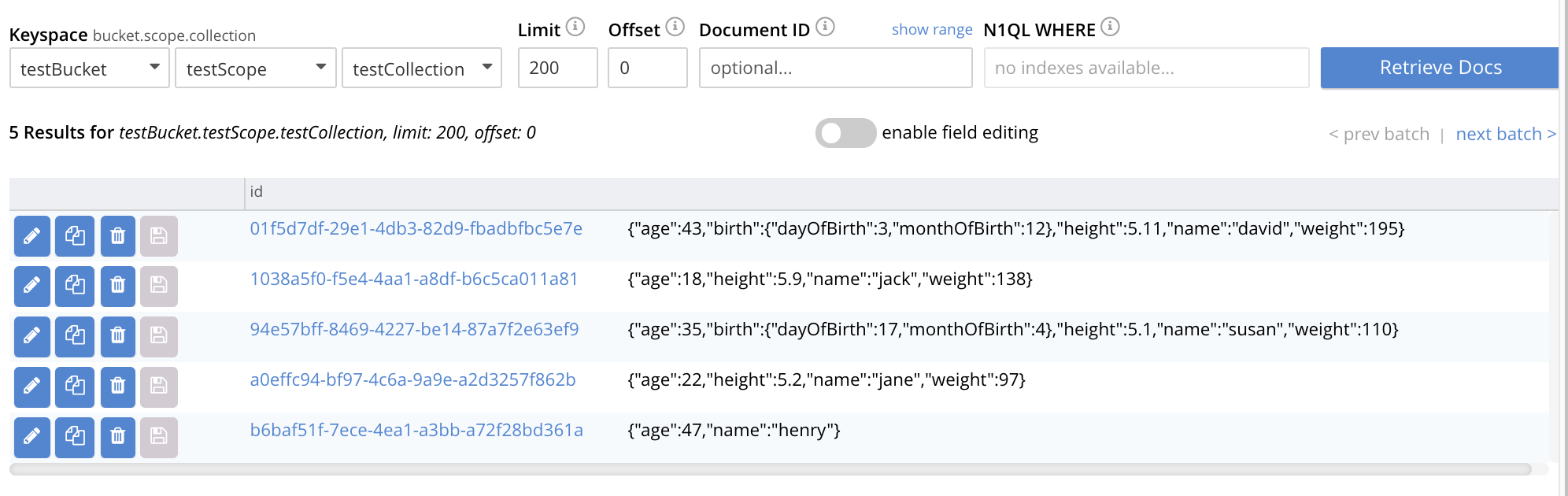The width and height of the screenshot is (1568, 496).
Task: Enable the field editing toggle
Action: pyautogui.click(x=845, y=133)
